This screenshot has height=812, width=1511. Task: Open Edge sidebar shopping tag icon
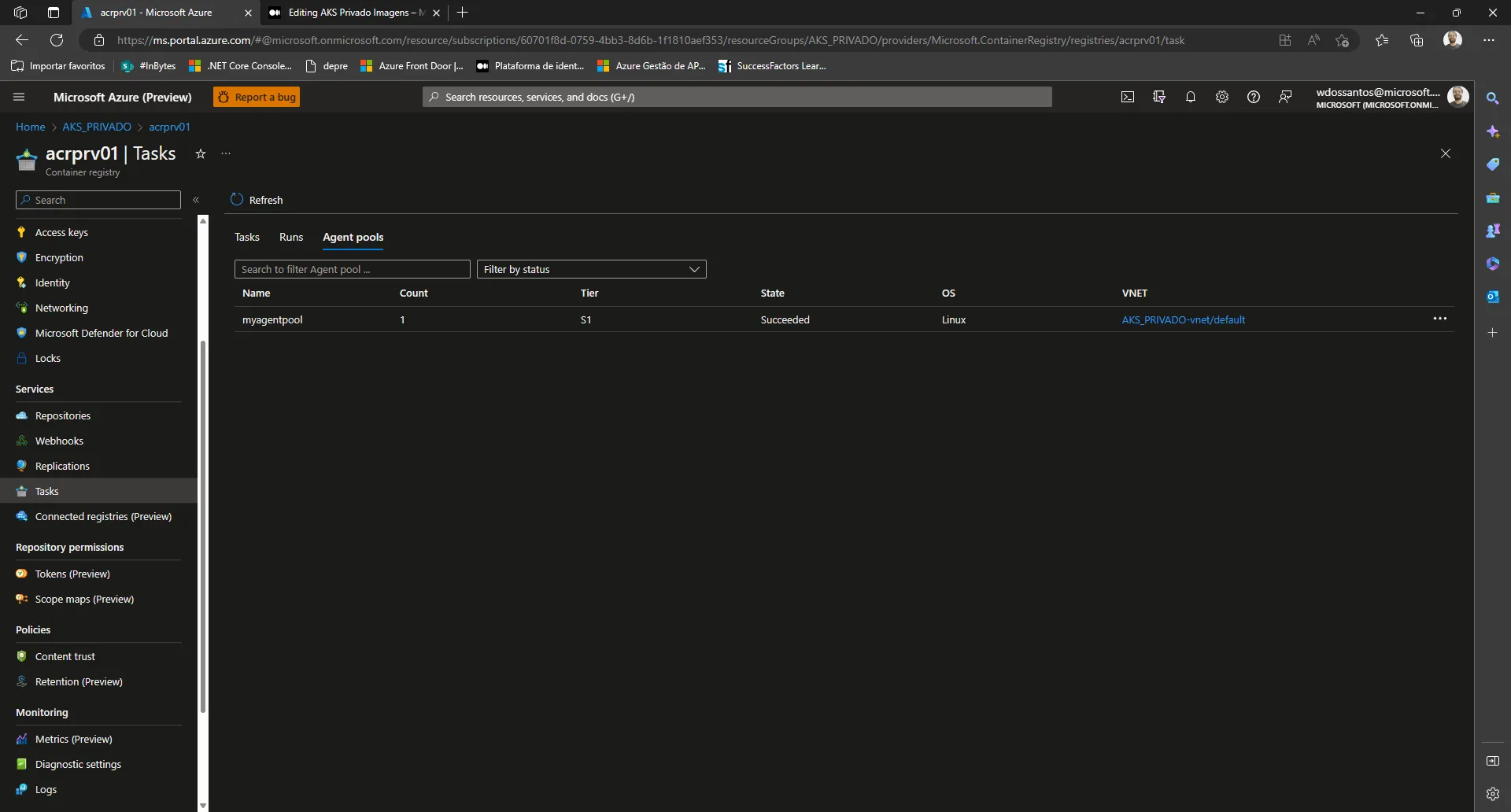pos(1492,164)
